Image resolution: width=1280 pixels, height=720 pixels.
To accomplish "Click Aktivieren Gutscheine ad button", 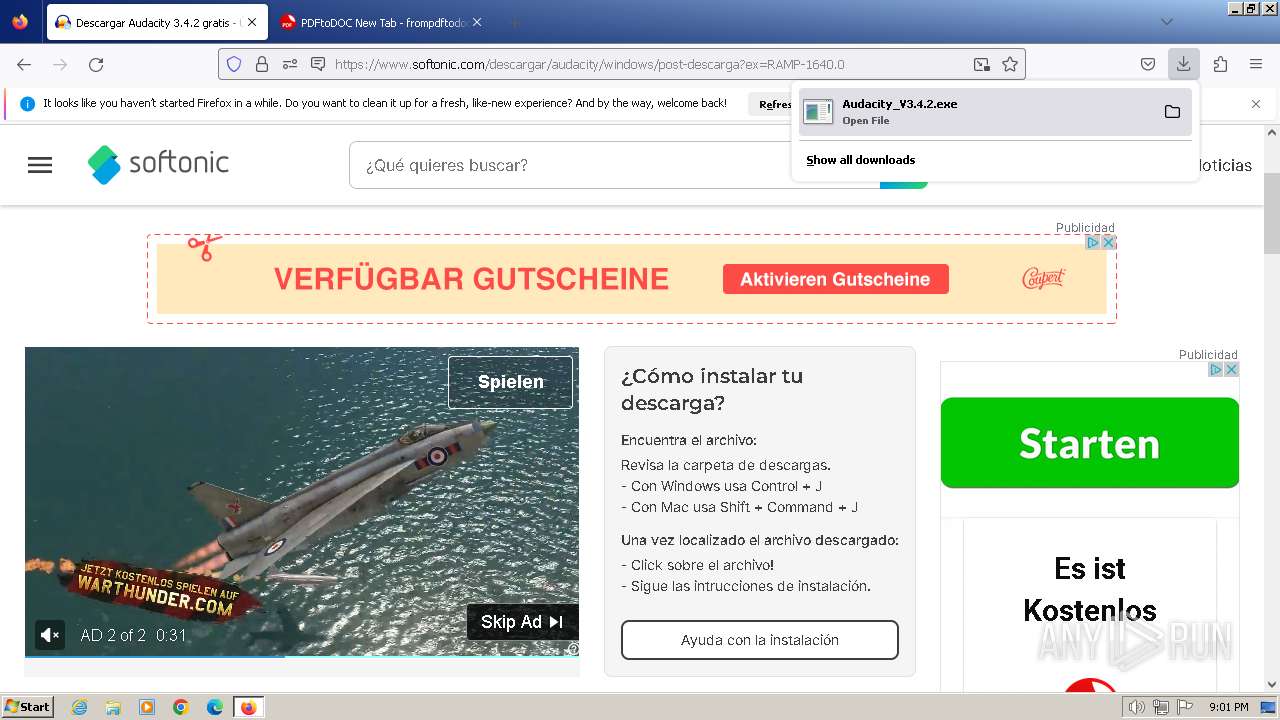I will click(835, 280).
